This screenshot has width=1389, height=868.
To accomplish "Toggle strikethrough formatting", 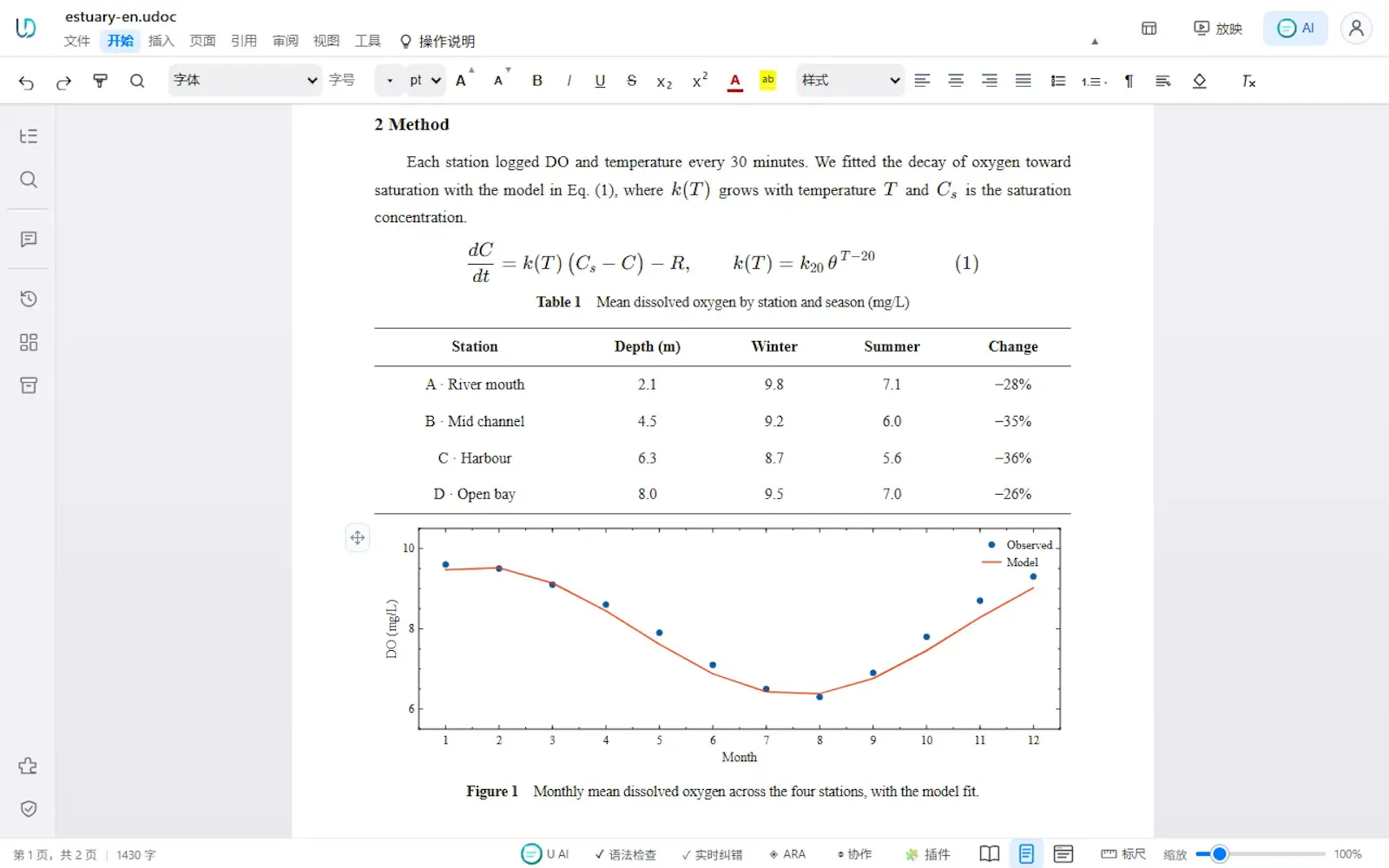I will 632,81.
